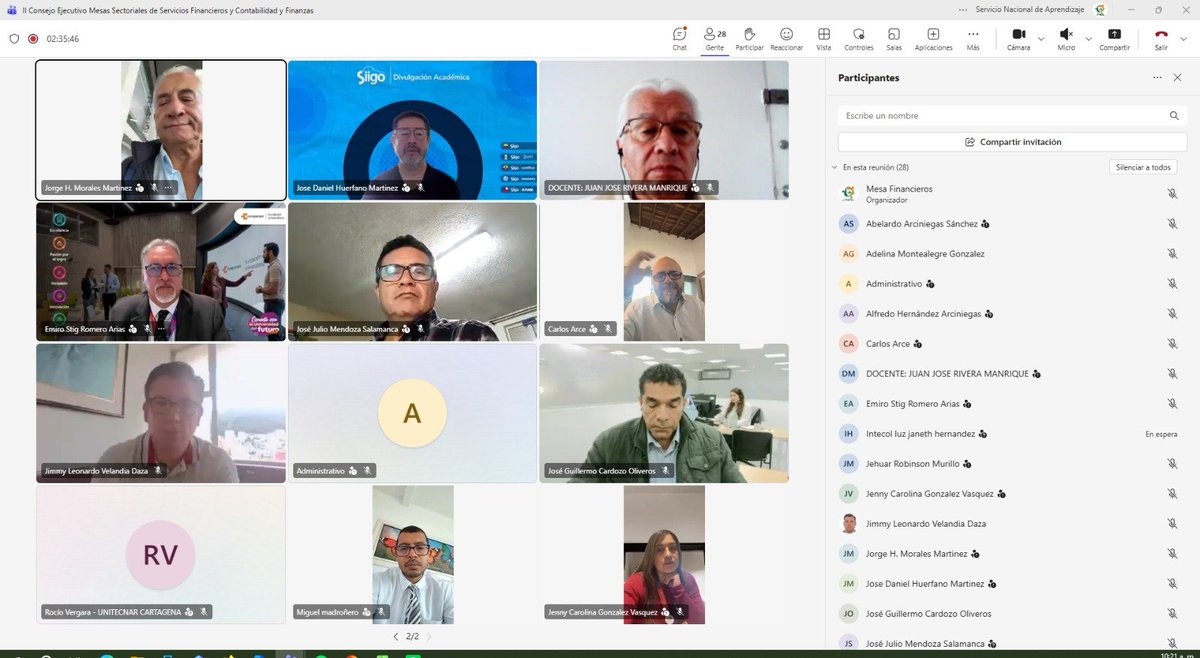Select Jorge H. Morales Martinez in participant list
This screenshot has width=1200, height=658.
(x=1012, y=554)
